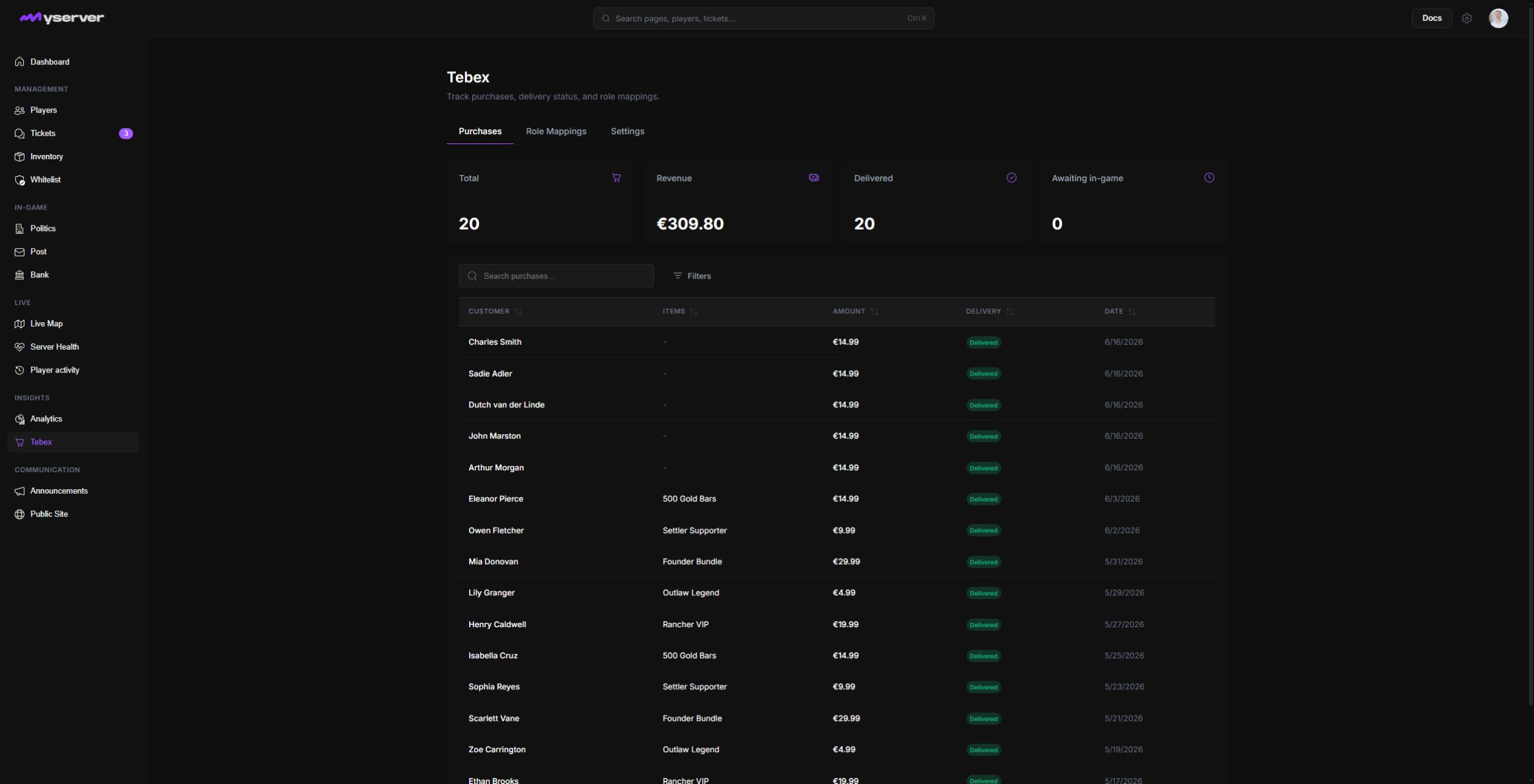Image resolution: width=1534 pixels, height=784 pixels.
Task: Focus the Search purchases field
Action: pyautogui.click(x=556, y=276)
